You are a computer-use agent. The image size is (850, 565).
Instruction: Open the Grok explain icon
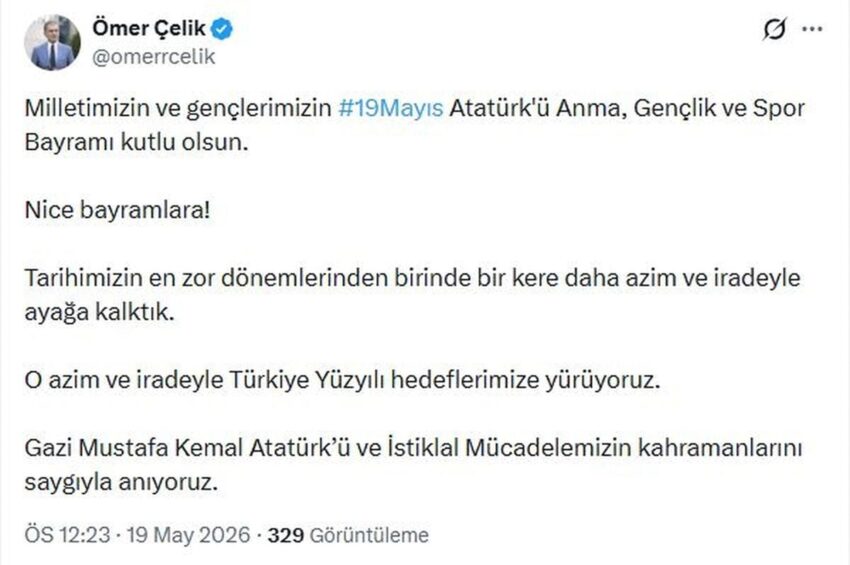pyautogui.click(x=774, y=29)
